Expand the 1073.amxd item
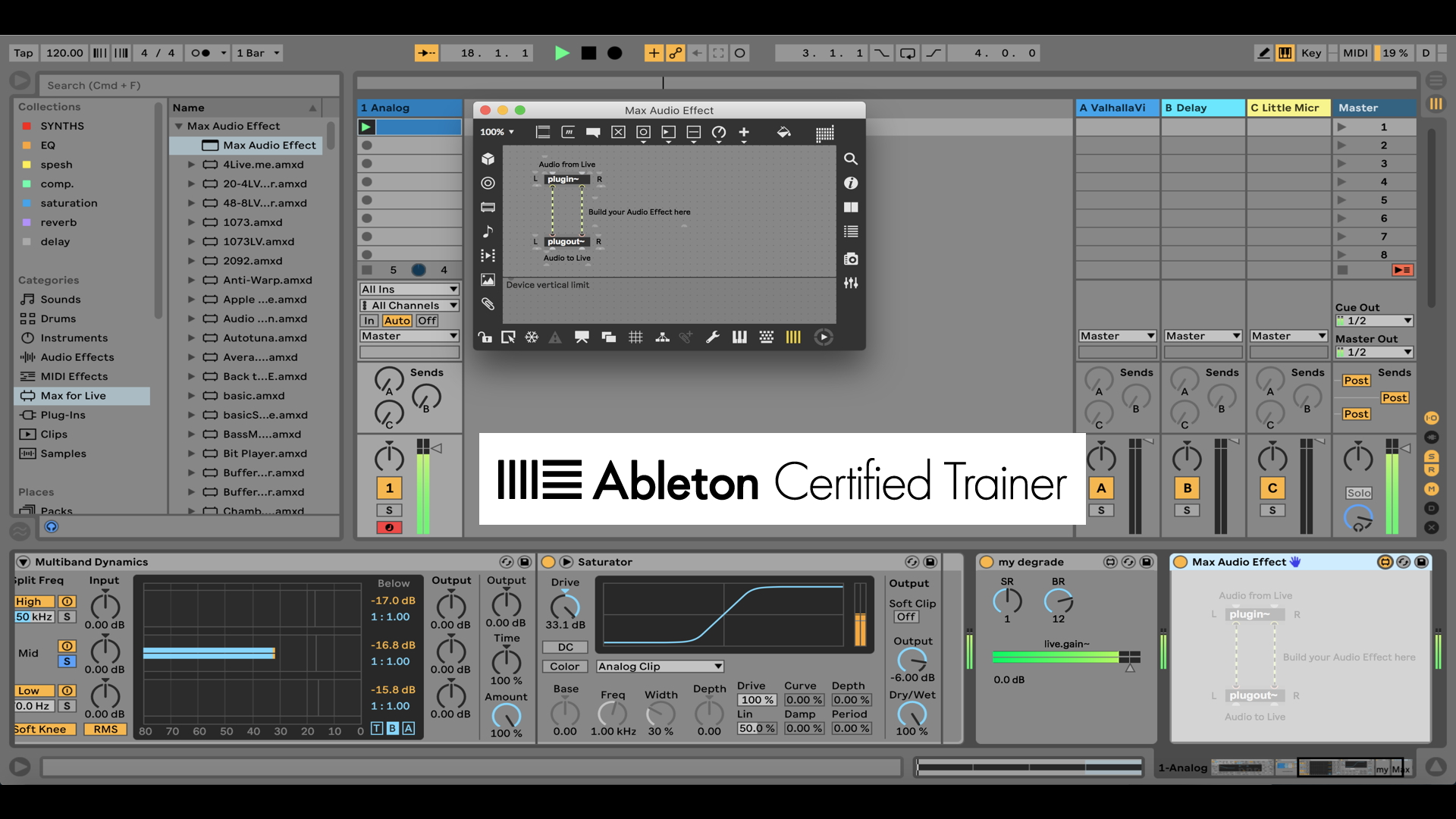This screenshot has height=819, width=1456. coord(191,222)
